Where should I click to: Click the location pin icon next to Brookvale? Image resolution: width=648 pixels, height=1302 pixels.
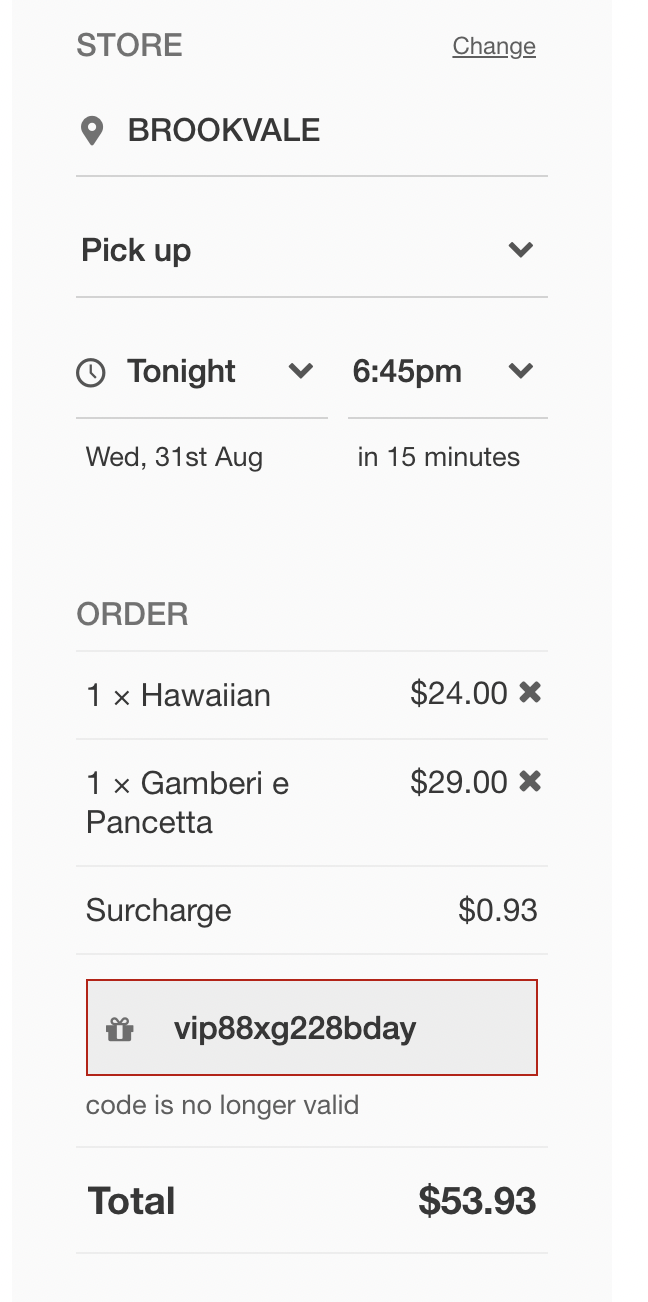tap(92, 131)
